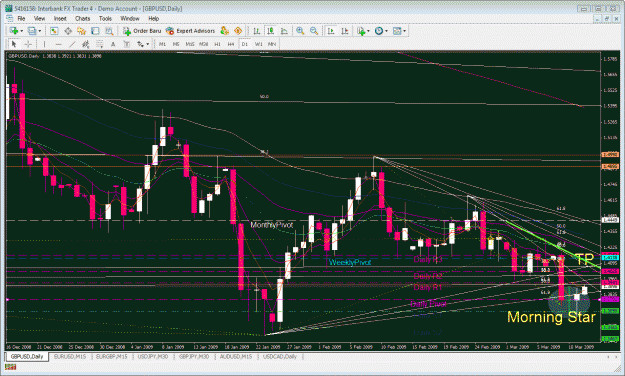Select the M5 timeframe button
625x376 pixels.
pyautogui.click(x=176, y=44)
